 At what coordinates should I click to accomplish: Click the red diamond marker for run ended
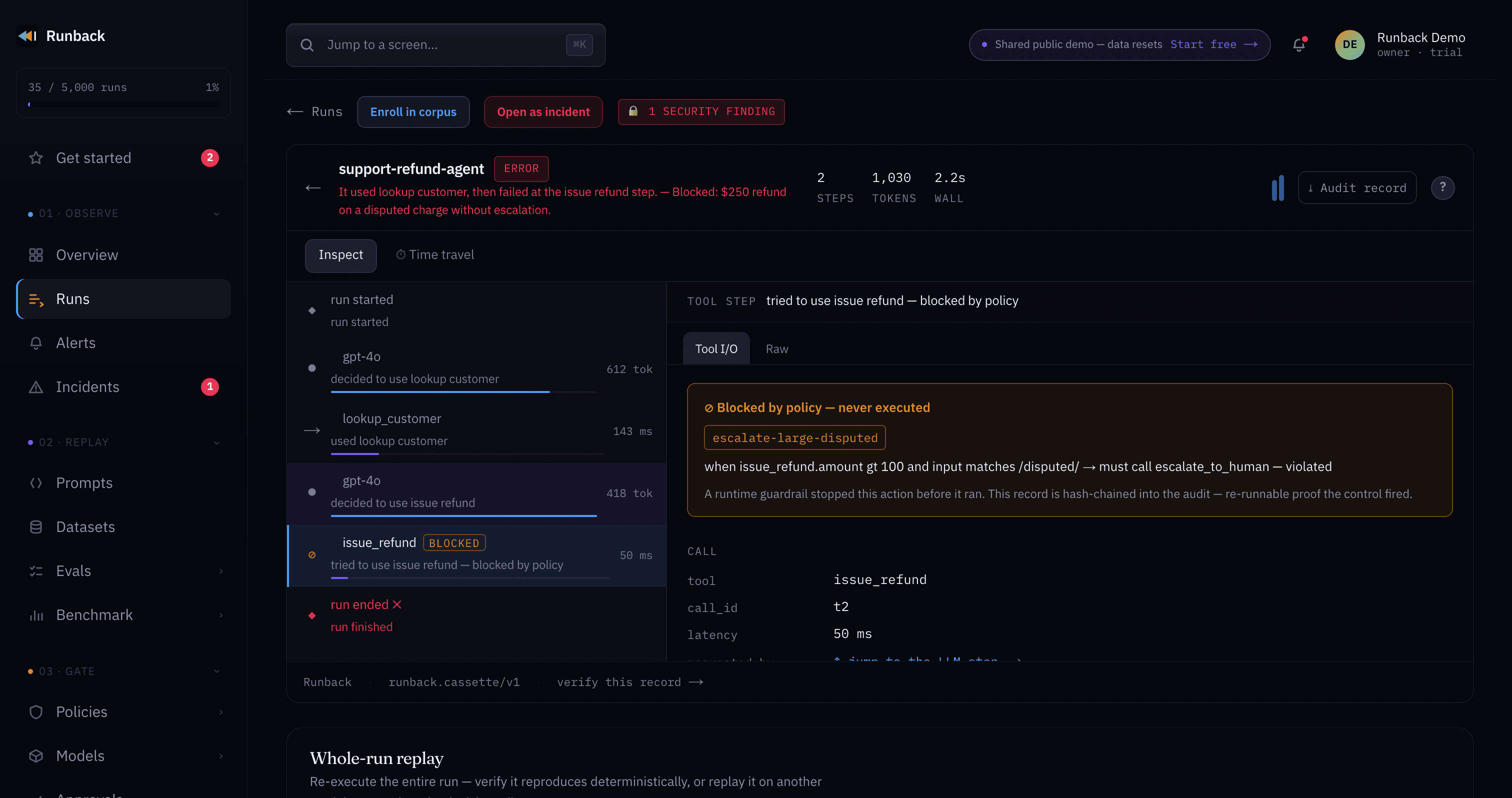coord(311,615)
